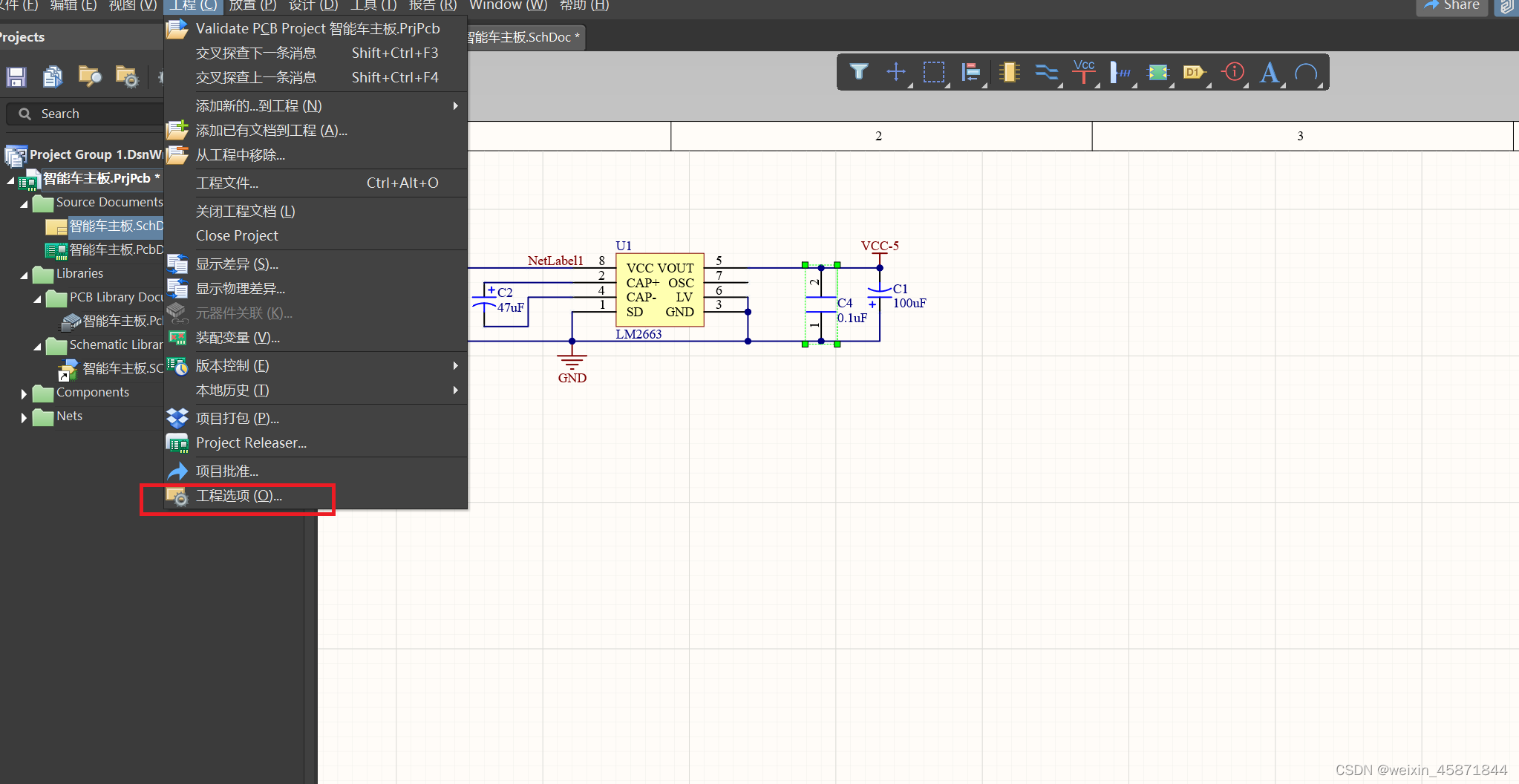This screenshot has height=784, width=1519.
Task: Click the rectangular selection tool icon
Action: point(933,72)
